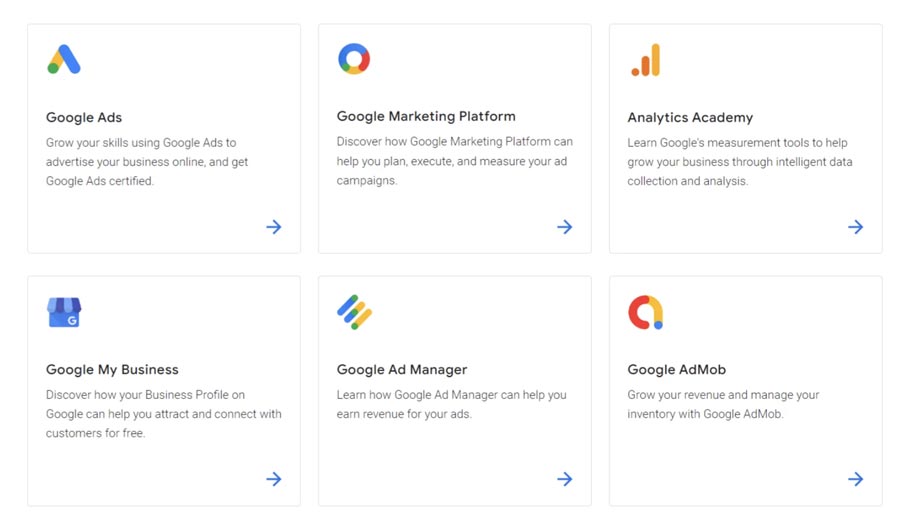900x528 pixels.
Task: Open Google AdMob with its blue arrow
Action: (x=856, y=479)
